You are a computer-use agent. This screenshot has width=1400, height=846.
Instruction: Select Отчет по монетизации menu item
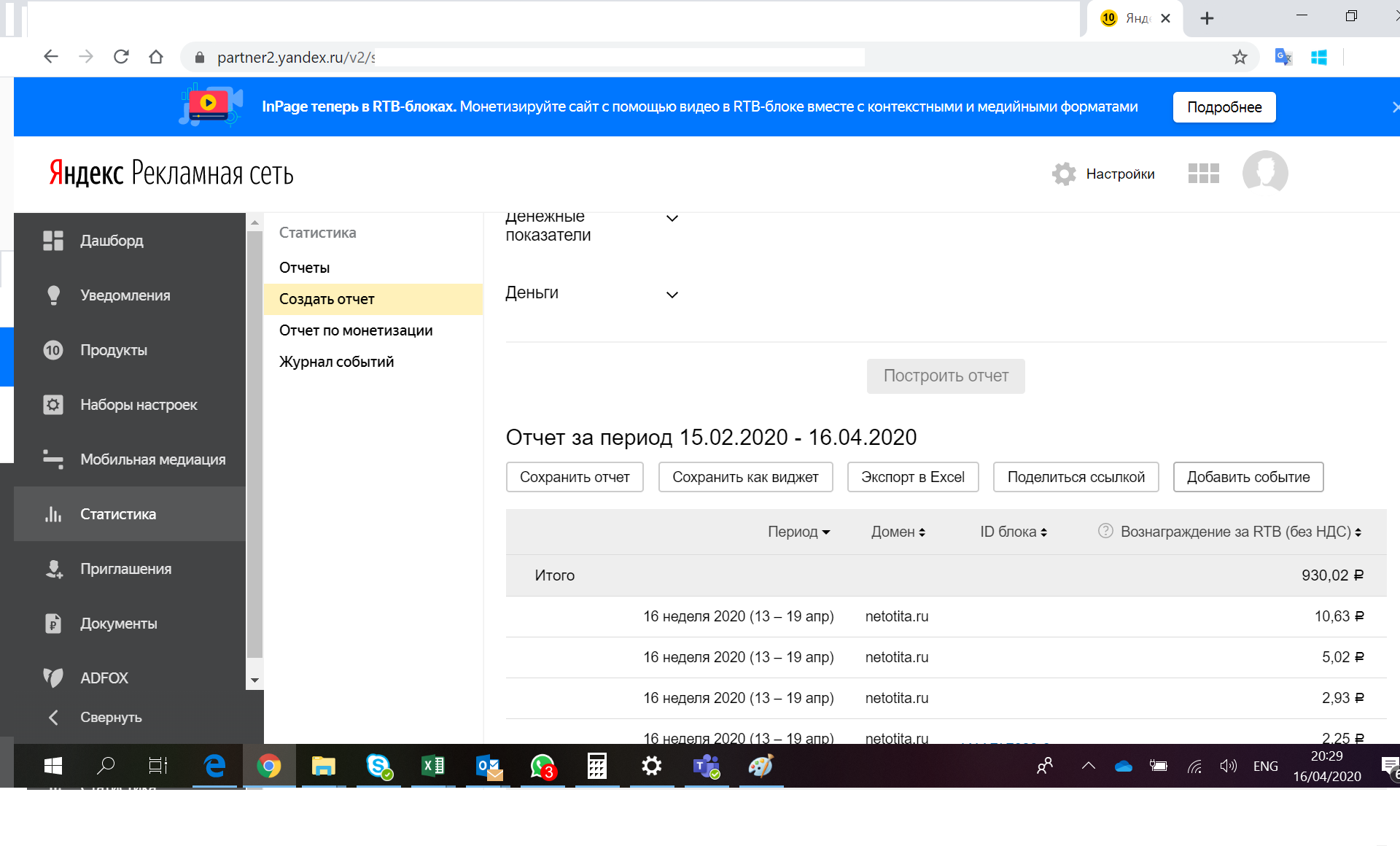tap(356, 330)
